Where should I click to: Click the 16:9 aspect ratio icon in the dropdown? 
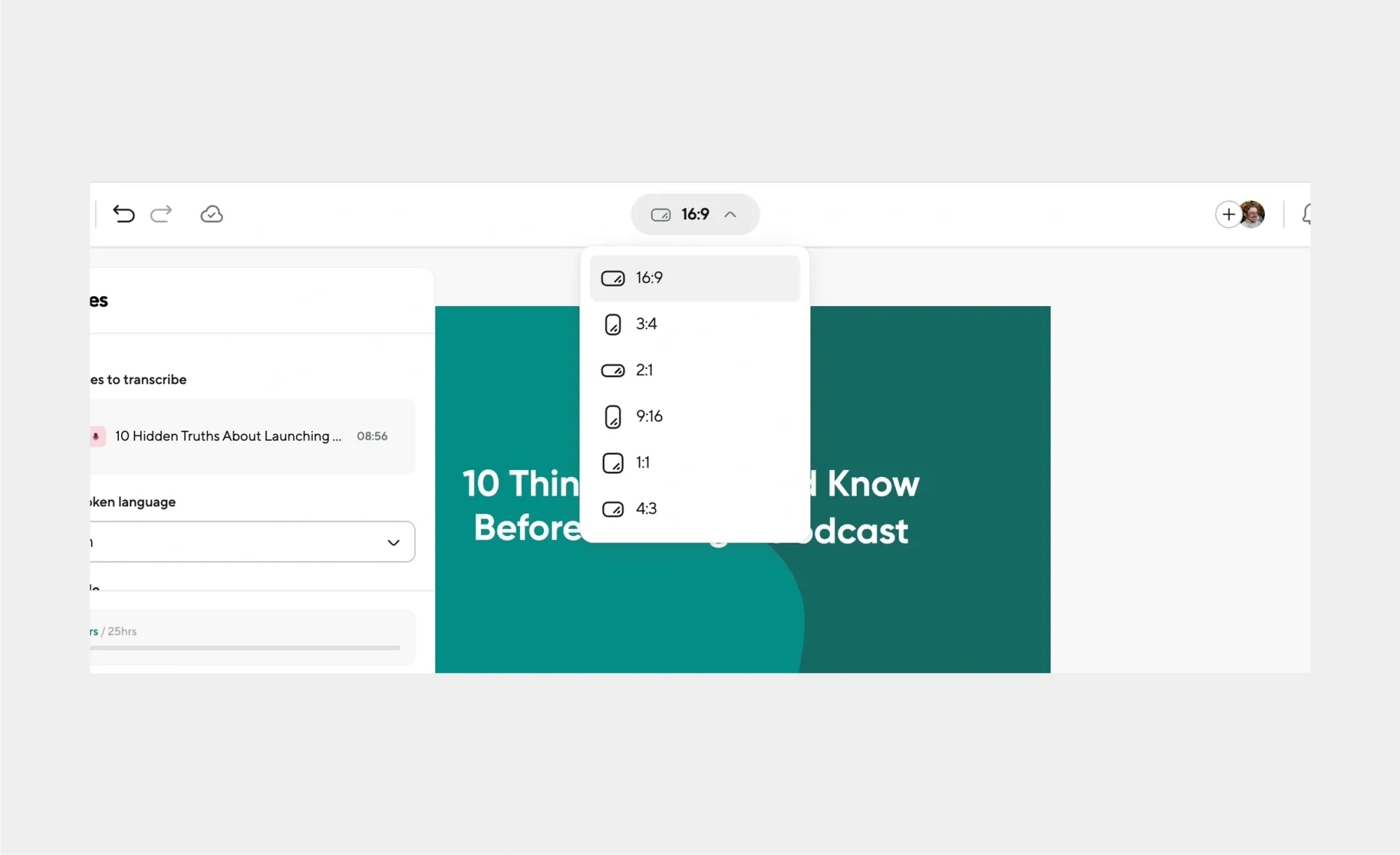613,278
